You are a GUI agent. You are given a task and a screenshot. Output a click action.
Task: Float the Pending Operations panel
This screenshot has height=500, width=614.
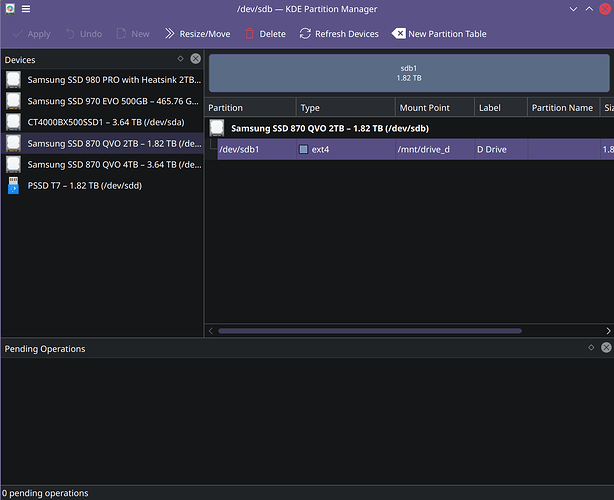[x=591, y=347]
